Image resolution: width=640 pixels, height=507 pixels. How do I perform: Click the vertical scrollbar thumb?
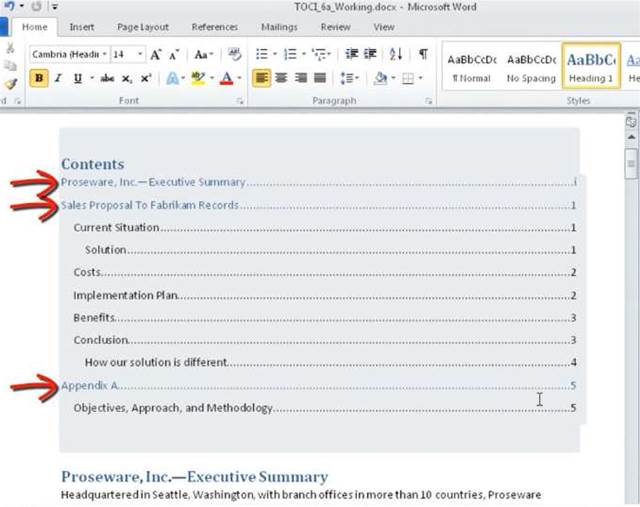click(x=631, y=164)
